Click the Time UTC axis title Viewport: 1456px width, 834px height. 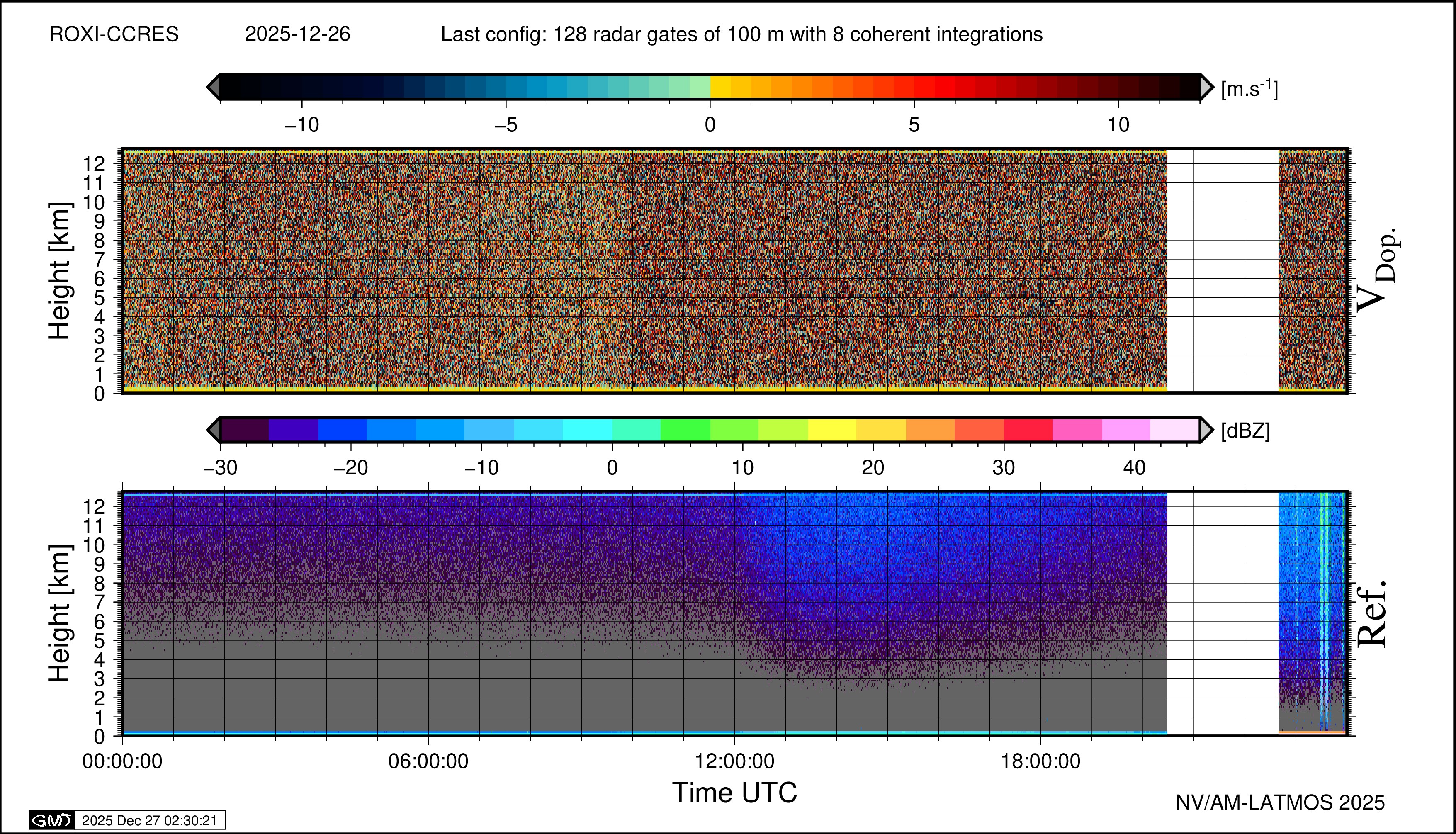tap(734, 793)
